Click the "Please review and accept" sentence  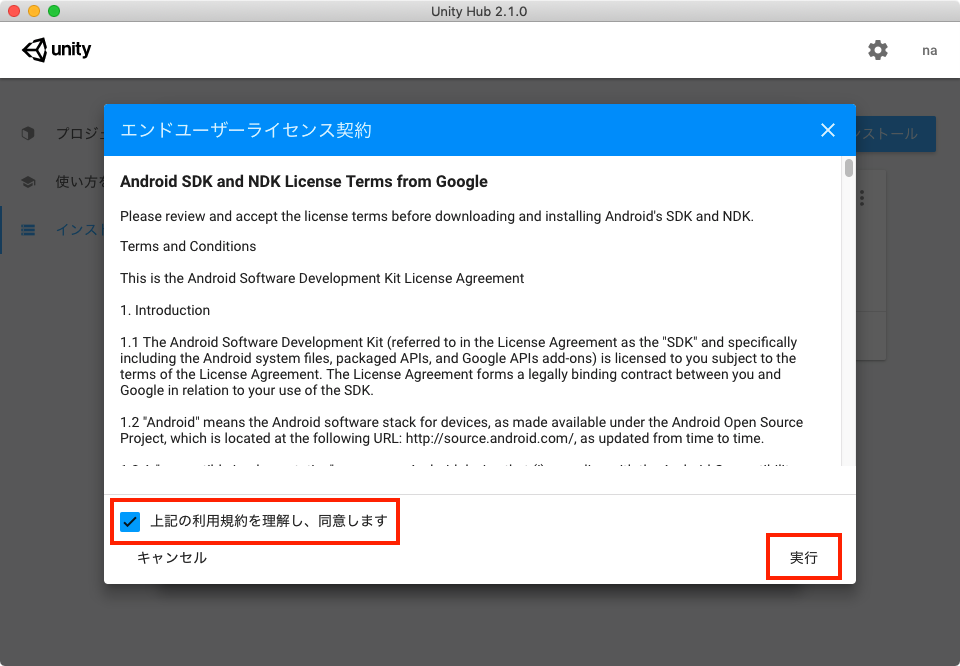437,216
